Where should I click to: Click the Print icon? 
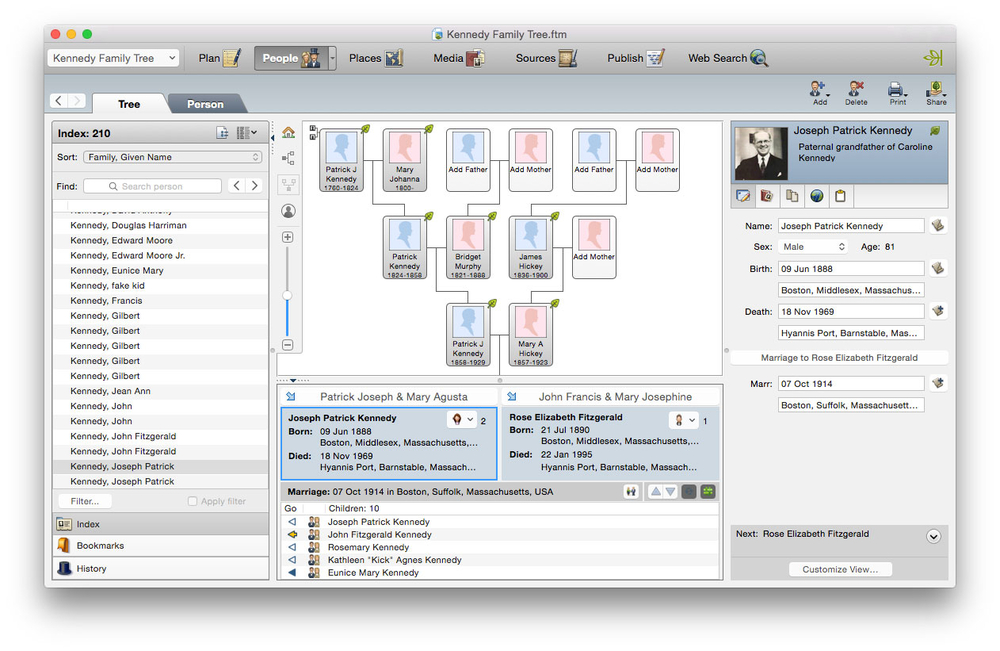[x=897, y=92]
